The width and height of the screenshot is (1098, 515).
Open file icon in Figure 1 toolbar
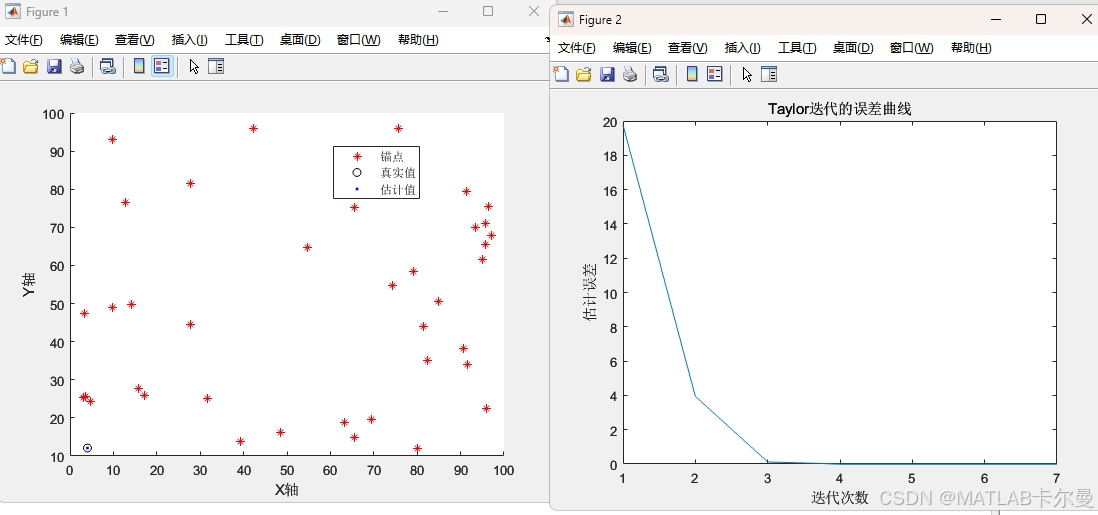[x=30, y=67]
